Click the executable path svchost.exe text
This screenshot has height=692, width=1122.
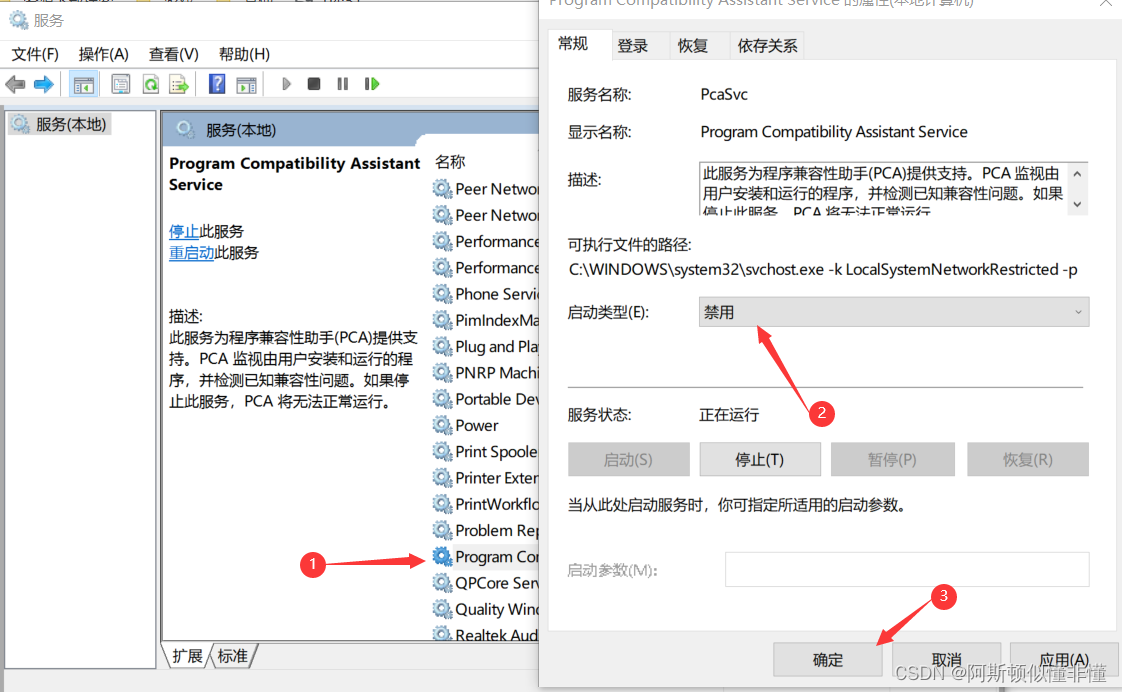[x=823, y=270]
